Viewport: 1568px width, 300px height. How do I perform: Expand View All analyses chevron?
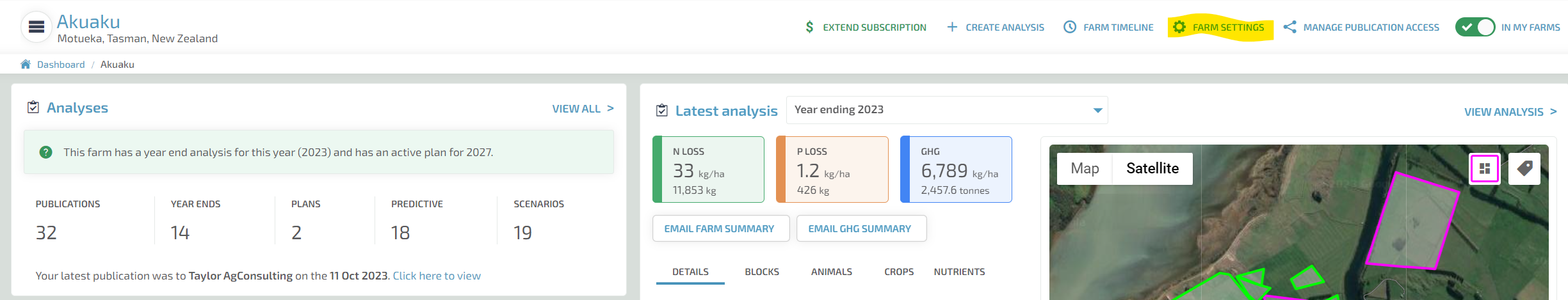(x=610, y=108)
